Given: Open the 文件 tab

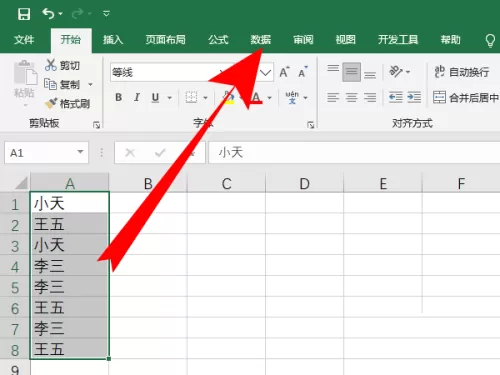Looking at the screenshot, I should (x=24, y=40).
